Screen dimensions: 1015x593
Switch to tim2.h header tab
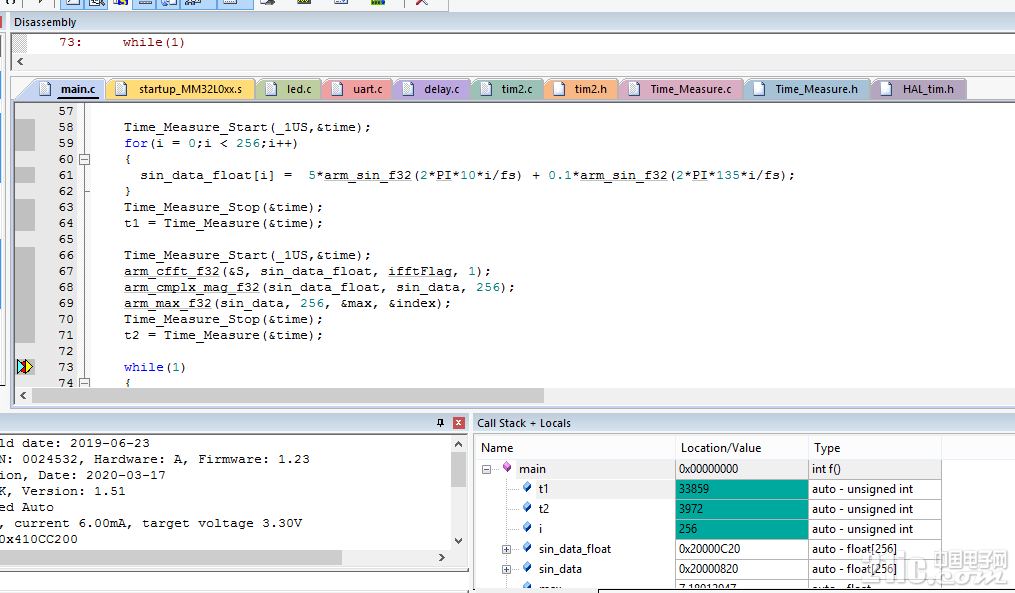pyautogui.click(x=581, y=89)
